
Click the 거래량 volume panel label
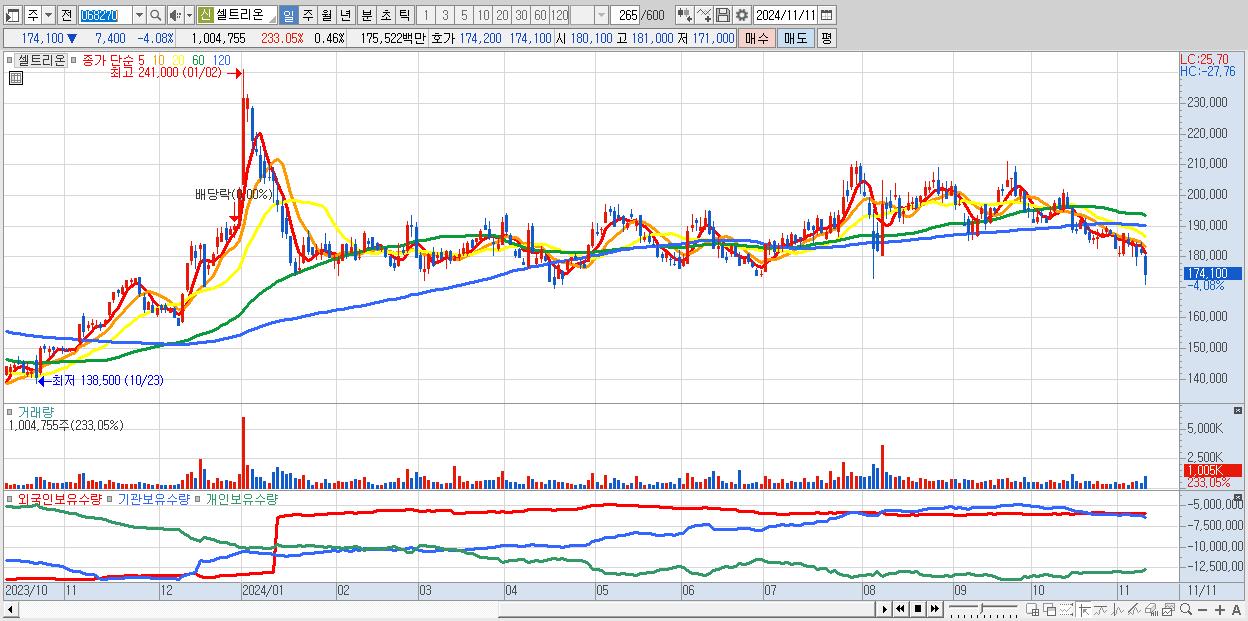click(36, 412)
